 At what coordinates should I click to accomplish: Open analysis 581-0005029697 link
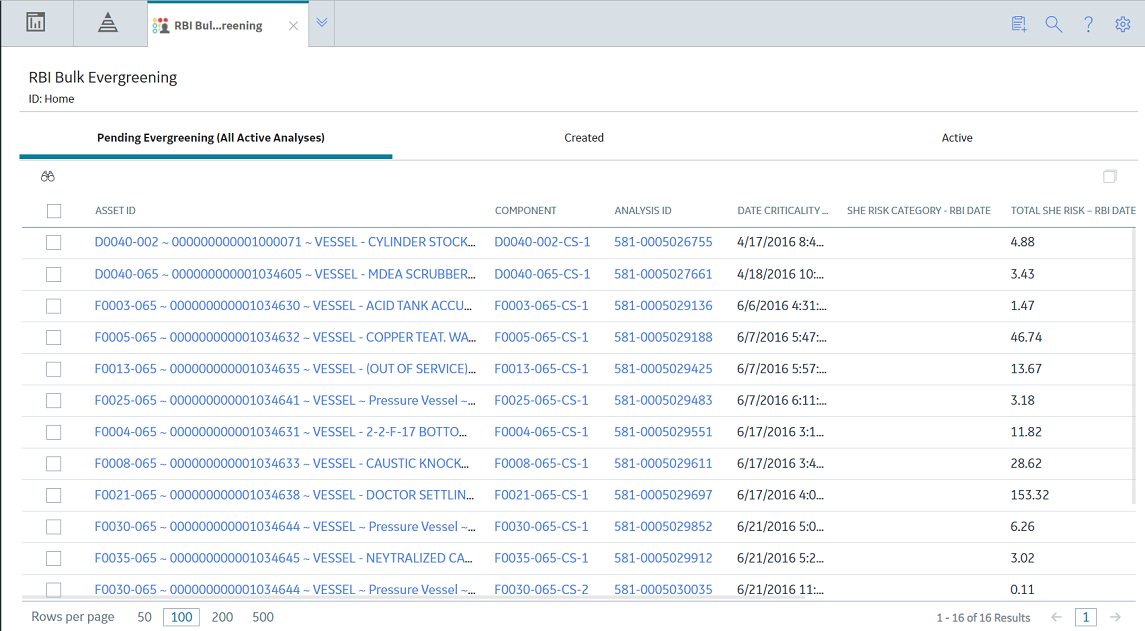coord(663,494)
